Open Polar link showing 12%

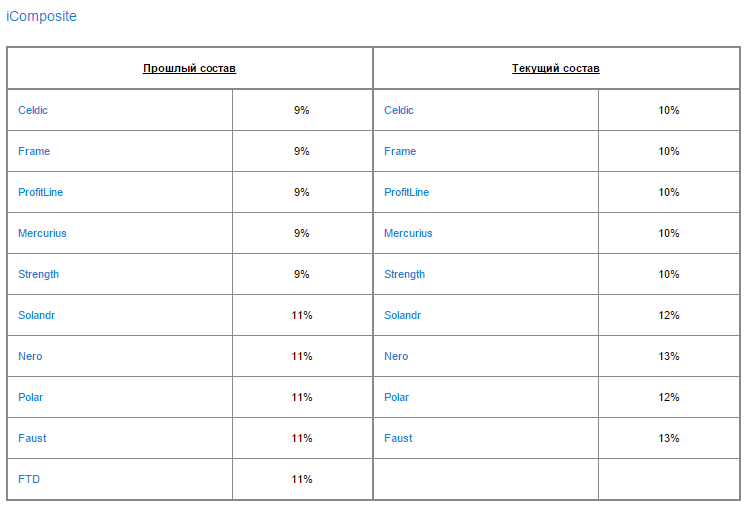[x=397, y=397]
